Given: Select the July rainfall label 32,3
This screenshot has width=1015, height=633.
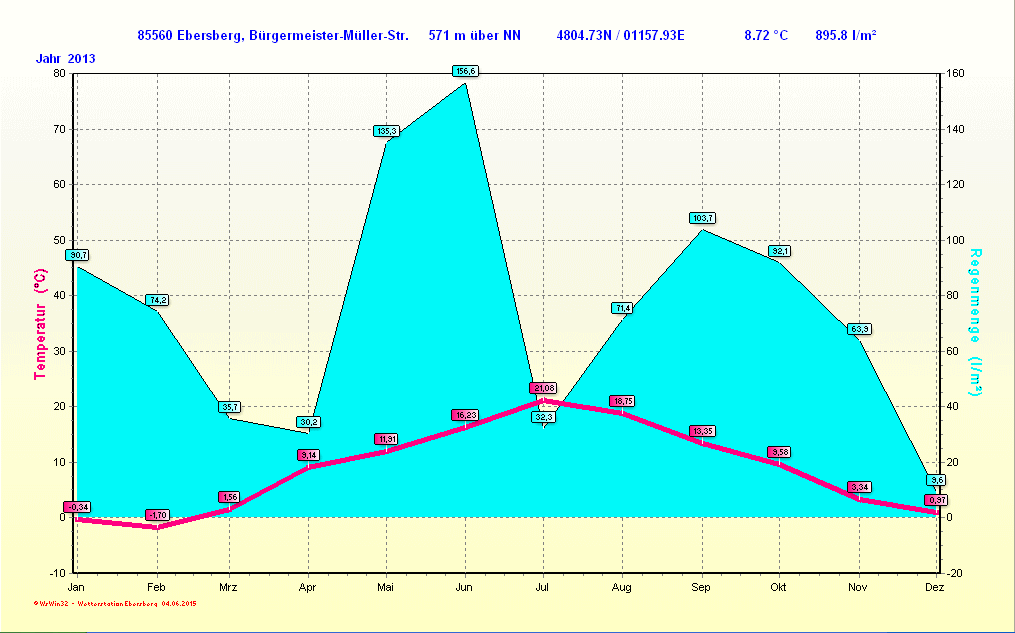Looking at the screenshot, I should coord(543,417).
